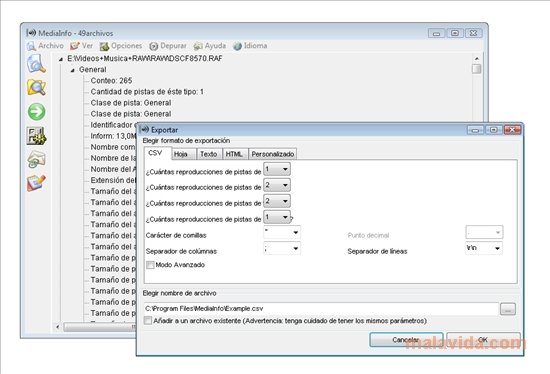Click the OK button in Exportar

click(x=483, y=340)
